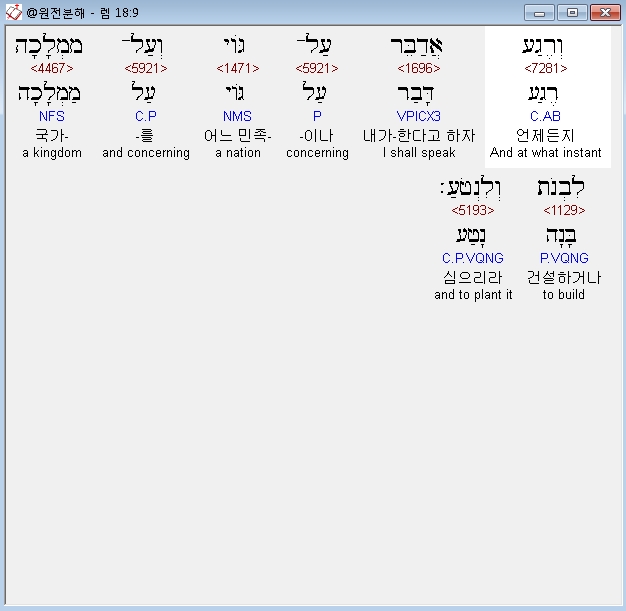Click Strong's number <1696>

point(418,68)
